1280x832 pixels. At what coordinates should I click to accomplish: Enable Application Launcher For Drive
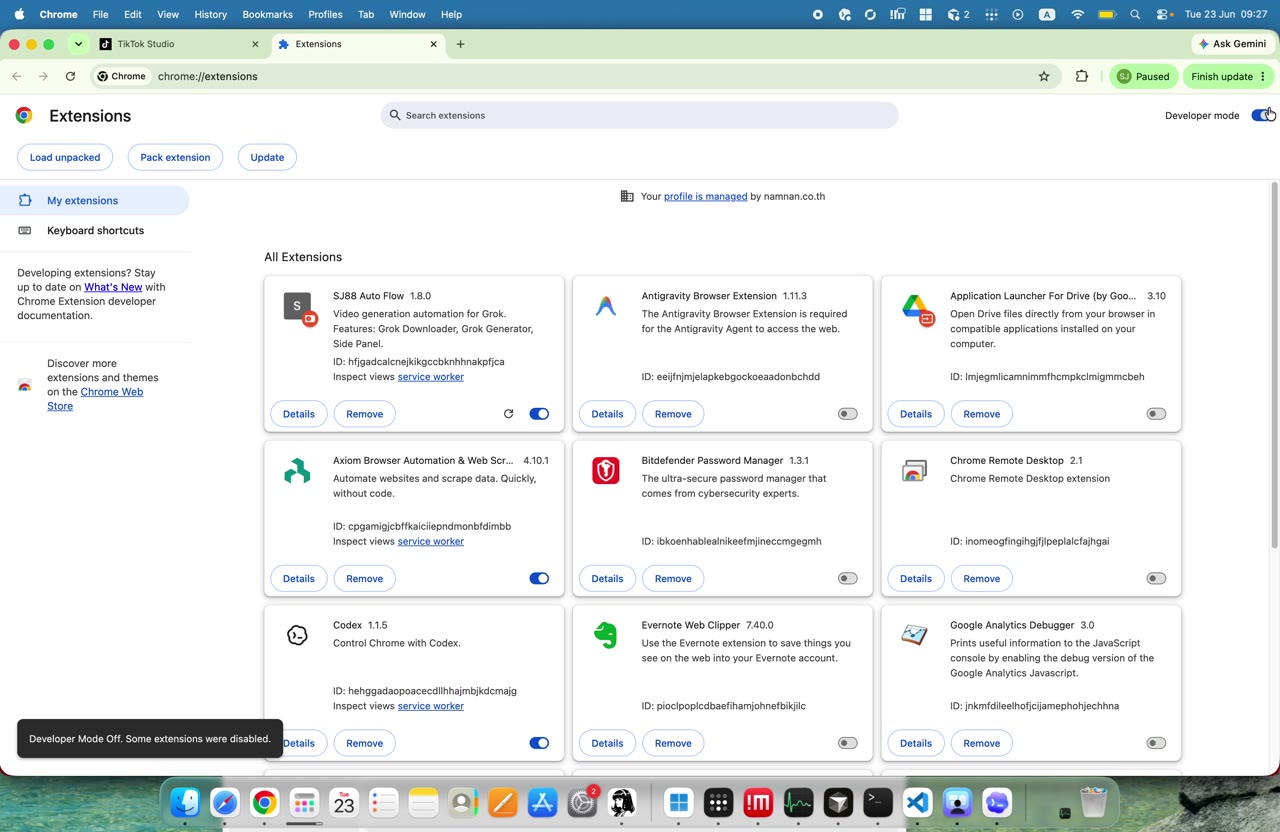1156,414
